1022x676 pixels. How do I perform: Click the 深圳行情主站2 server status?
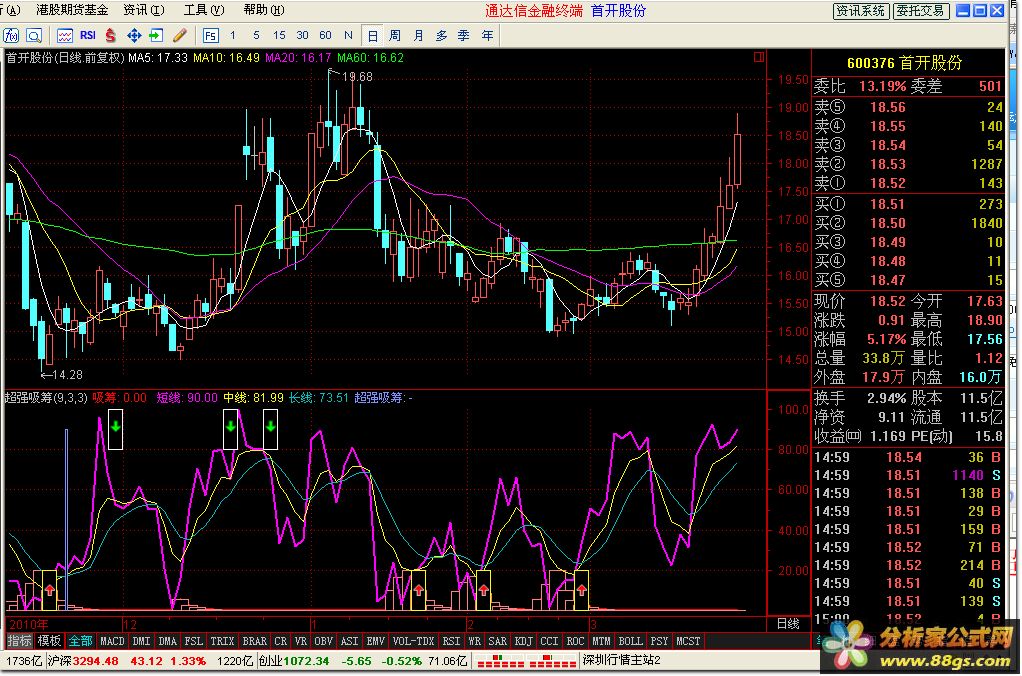click(x=621, y=660)
